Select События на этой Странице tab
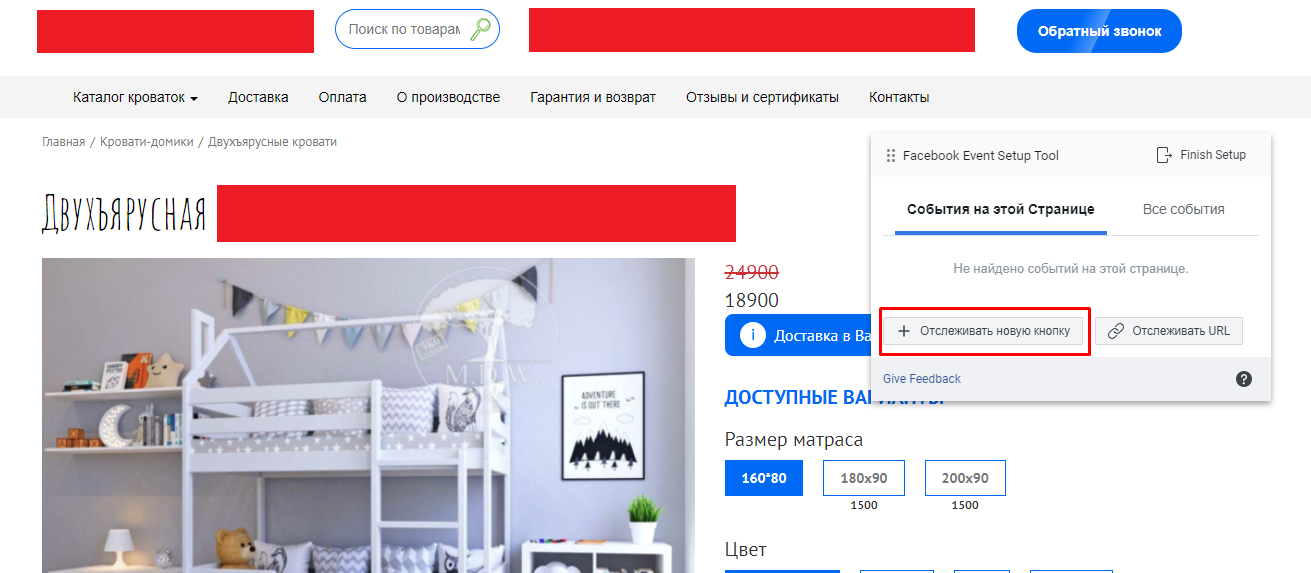1311x573 pixels. [1001, 209]
